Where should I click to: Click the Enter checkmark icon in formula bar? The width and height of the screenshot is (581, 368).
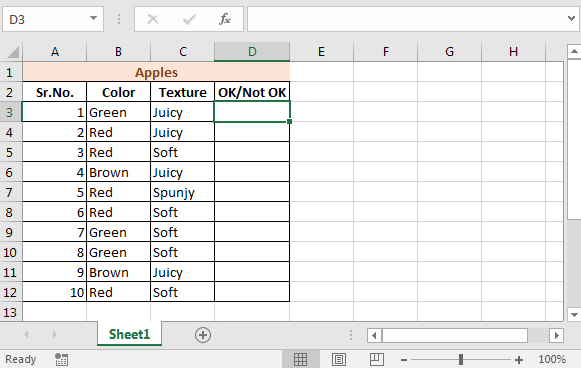coord(189,19)
